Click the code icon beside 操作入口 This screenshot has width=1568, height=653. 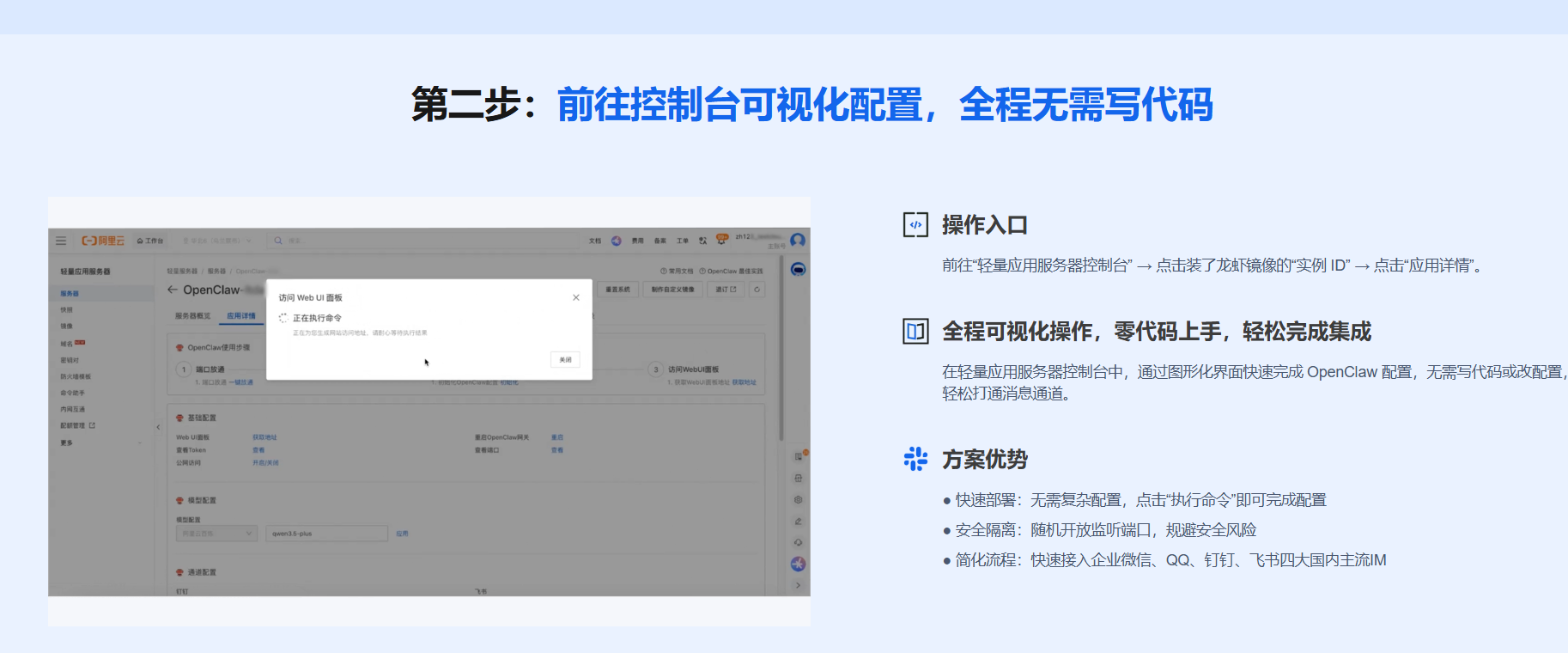(x=915, y=225)
